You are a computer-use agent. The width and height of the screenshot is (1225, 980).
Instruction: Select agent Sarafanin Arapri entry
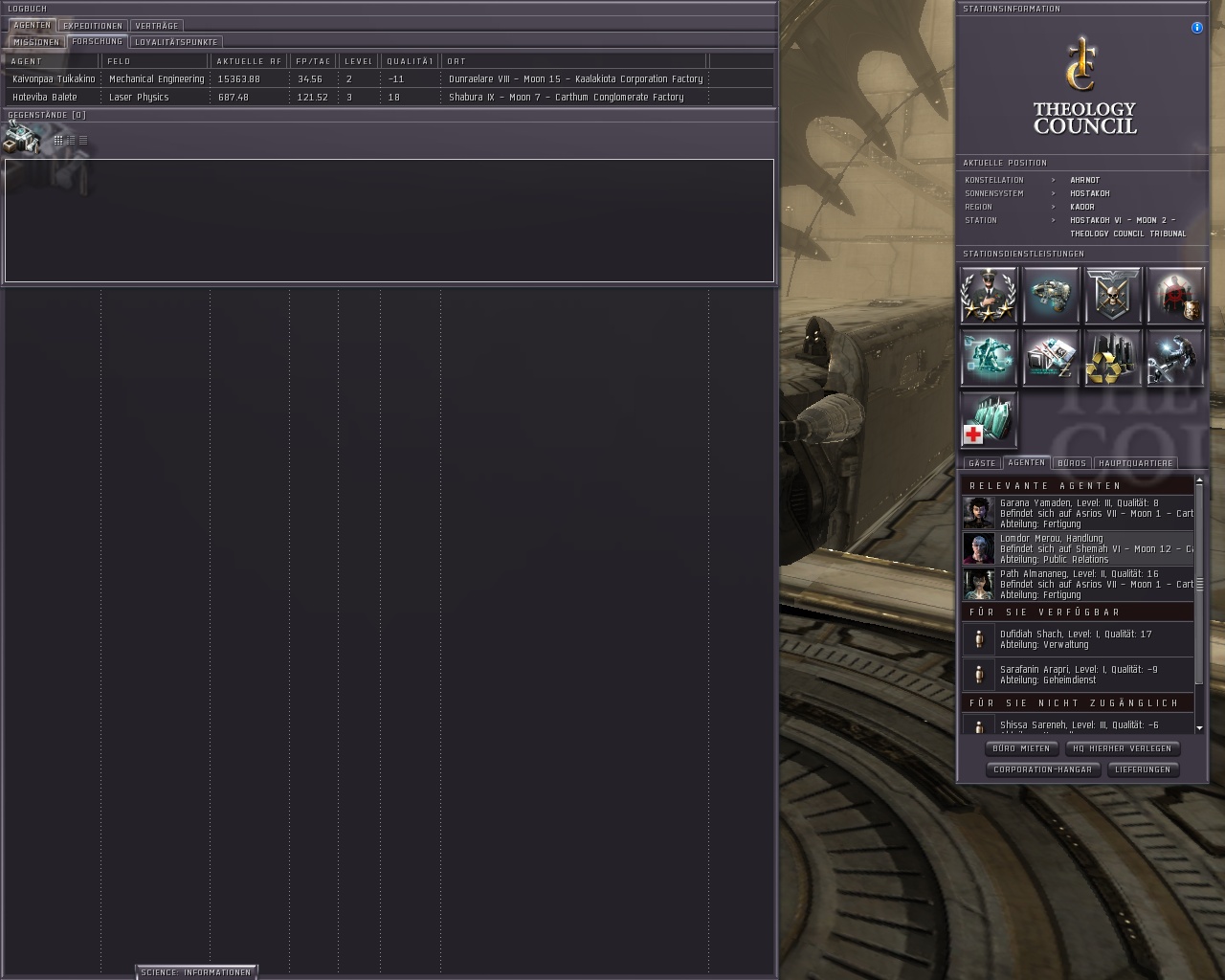tap(1079, 675)
